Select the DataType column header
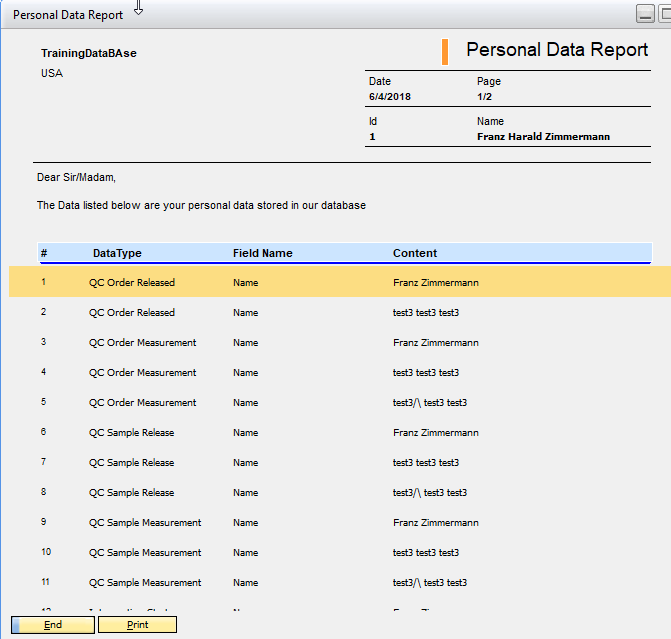Viewport: 671px width, 639px height. [117, 253]
